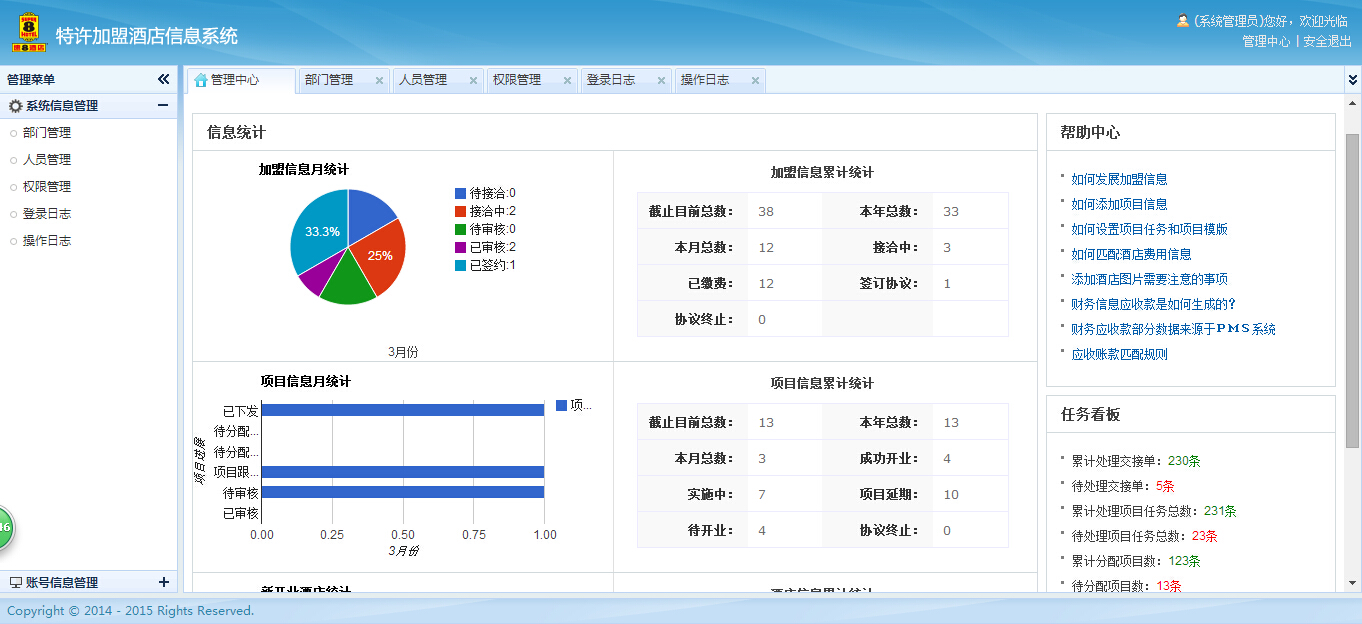The width and height of the screenshot is (1362, 624).
Task: Click the 帮助中心 panel heading
Action: (x=1090, y=132)
